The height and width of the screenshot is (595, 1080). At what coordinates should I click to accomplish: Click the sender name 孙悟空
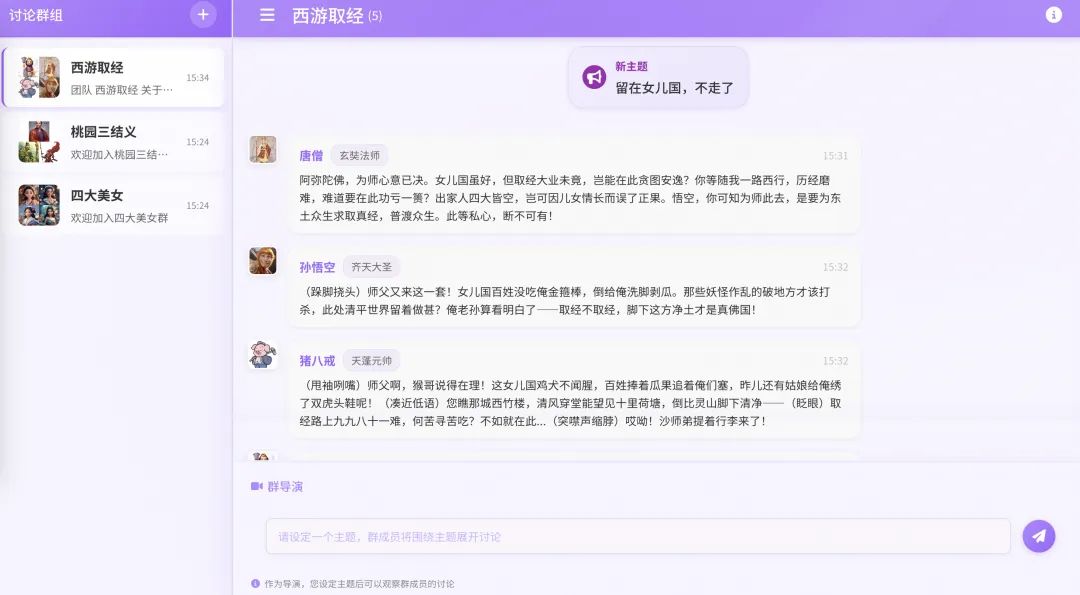click(x=317, y=267)
